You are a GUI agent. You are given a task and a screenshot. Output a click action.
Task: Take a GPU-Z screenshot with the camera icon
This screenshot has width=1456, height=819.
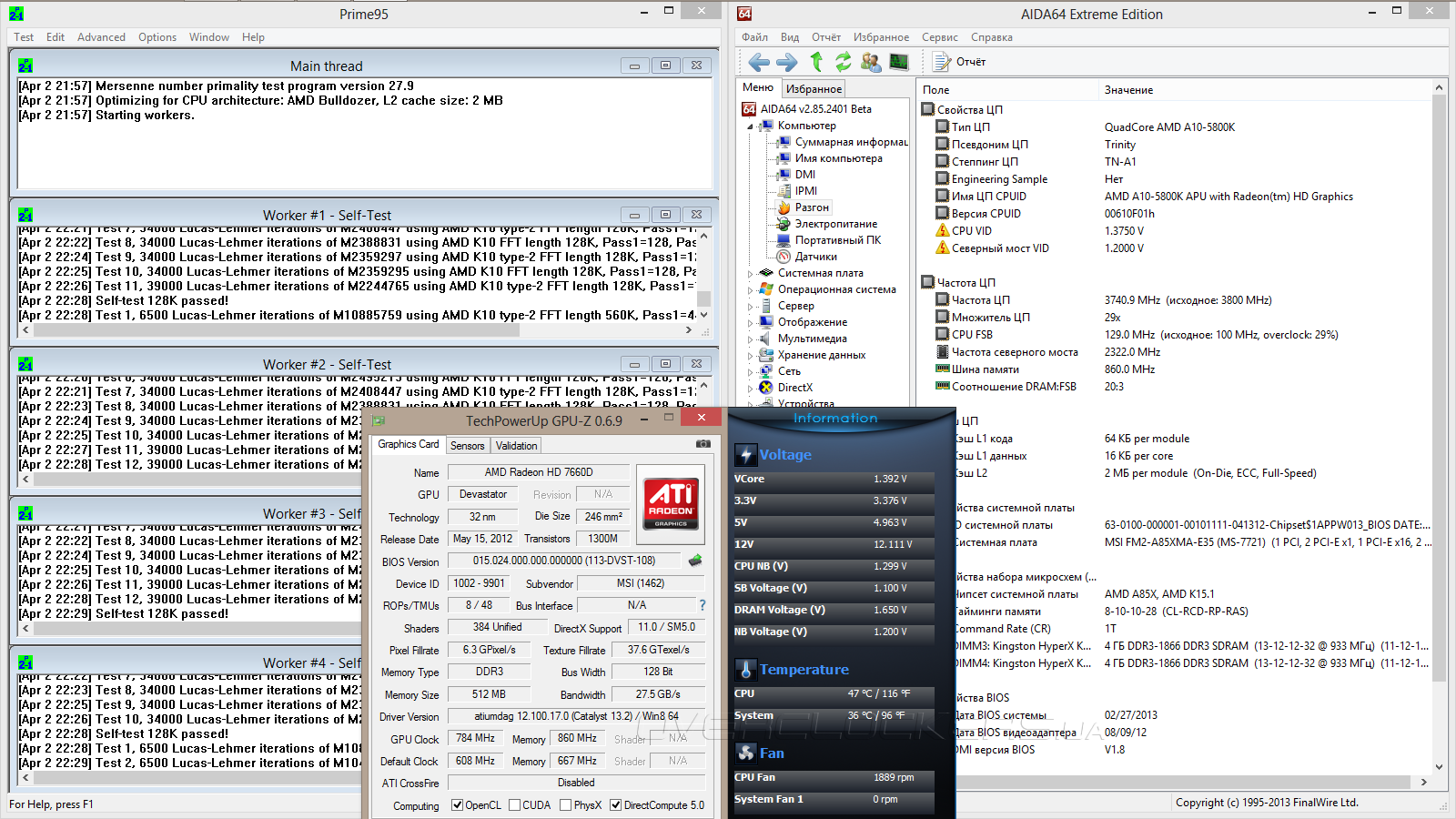coord(703,444)
